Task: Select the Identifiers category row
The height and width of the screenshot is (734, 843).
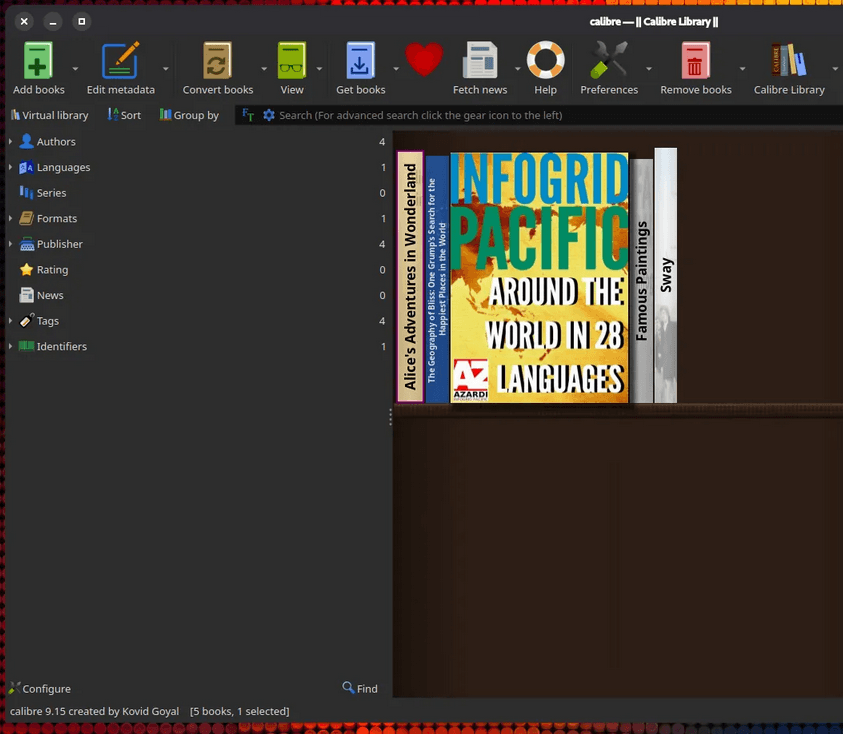Action: [197, 346]
